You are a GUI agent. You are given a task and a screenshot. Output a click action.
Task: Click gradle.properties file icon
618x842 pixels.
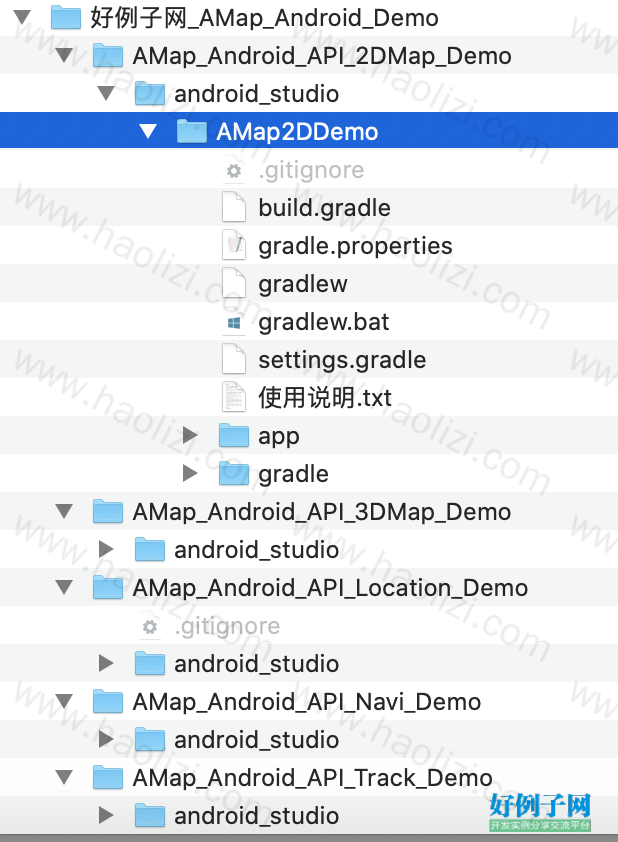pyautogui.click(x=234, y=246)
